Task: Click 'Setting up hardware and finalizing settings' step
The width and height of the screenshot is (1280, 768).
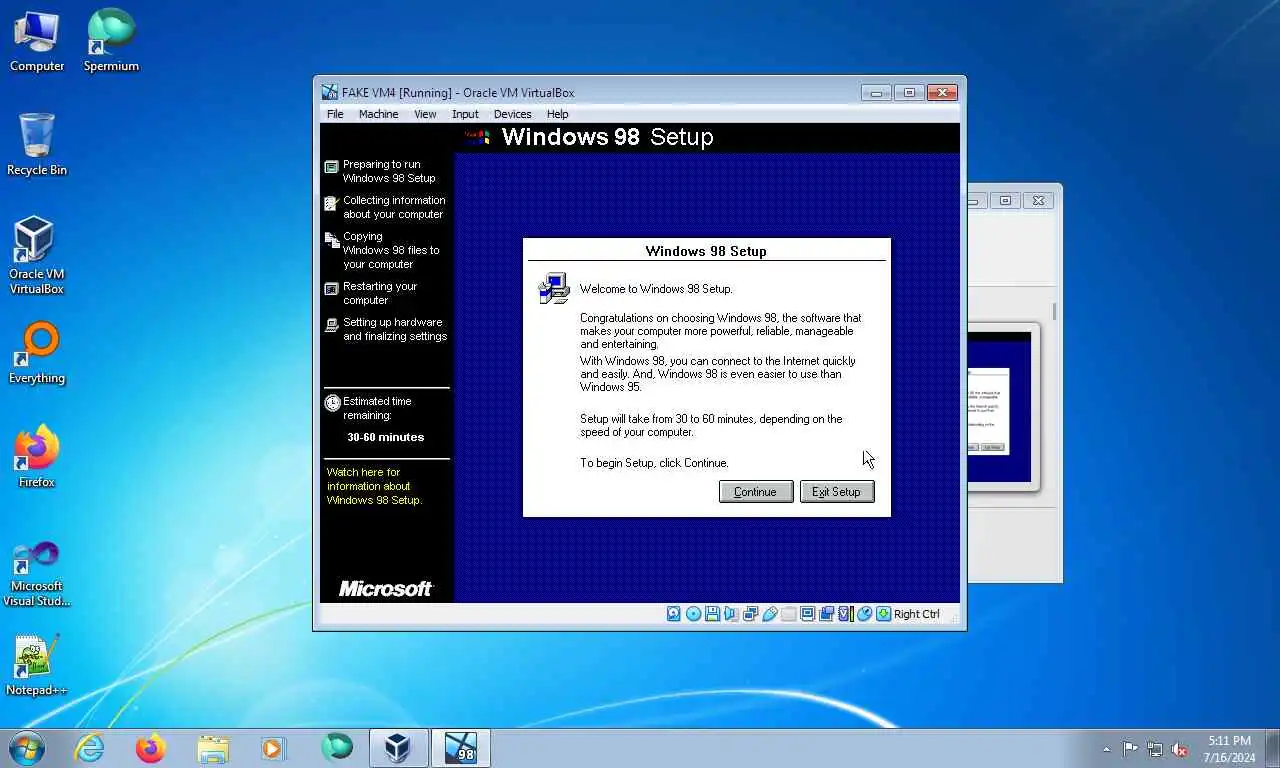Action: point(395,329)
